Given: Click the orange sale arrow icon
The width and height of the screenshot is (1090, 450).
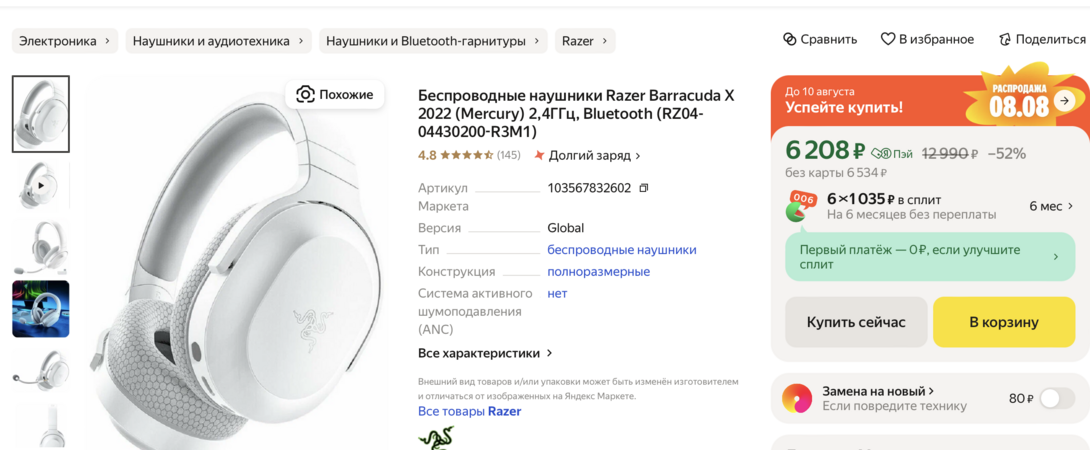Looking at the screenshot, I should pos(1064,100).
